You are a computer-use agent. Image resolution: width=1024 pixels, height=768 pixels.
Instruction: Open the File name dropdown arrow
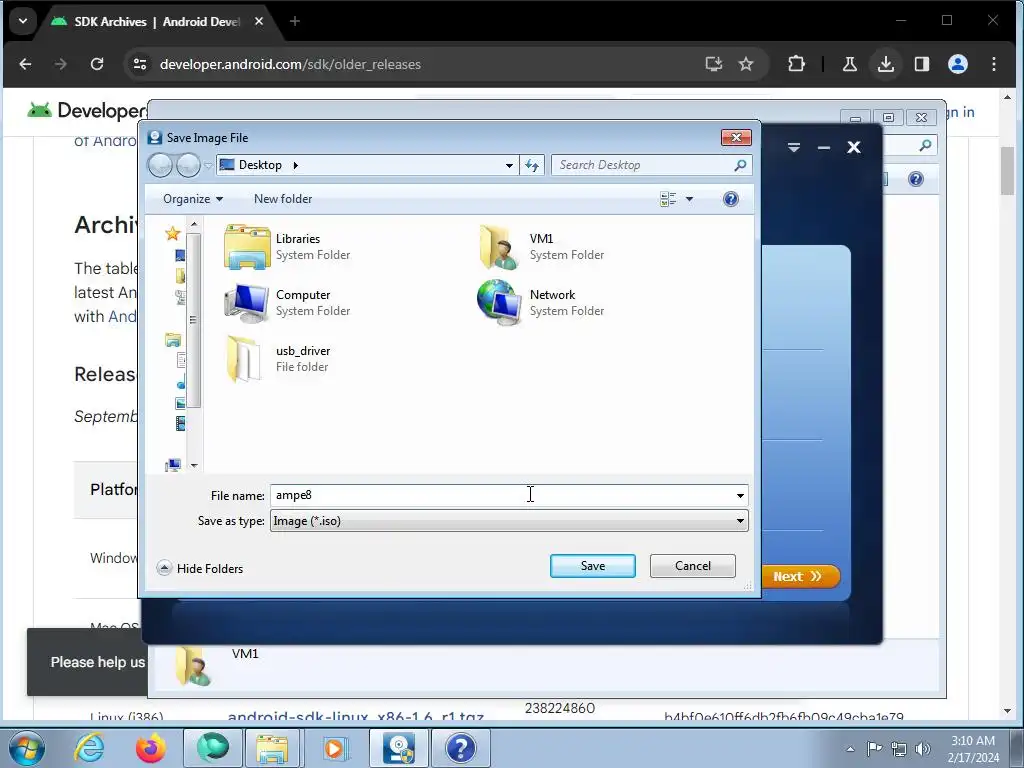click(x=740, y=496)
